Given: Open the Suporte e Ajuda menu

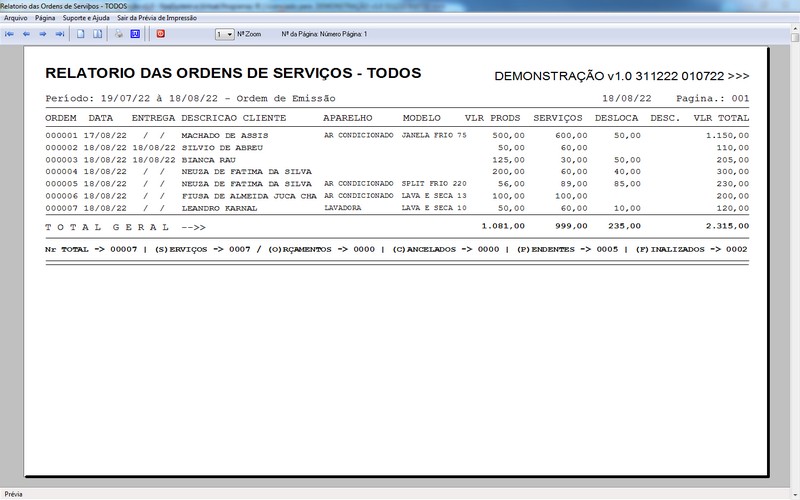Looking at the screenshot, I should pyautogui.click(x=86, y=18).
